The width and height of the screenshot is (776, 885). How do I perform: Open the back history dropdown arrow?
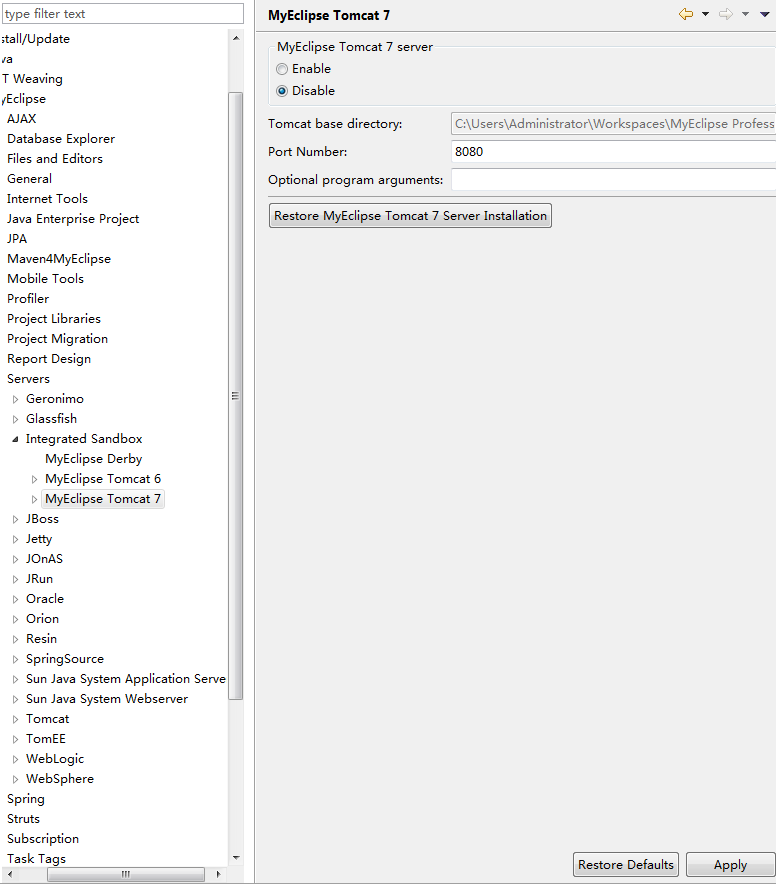[705, 14]
